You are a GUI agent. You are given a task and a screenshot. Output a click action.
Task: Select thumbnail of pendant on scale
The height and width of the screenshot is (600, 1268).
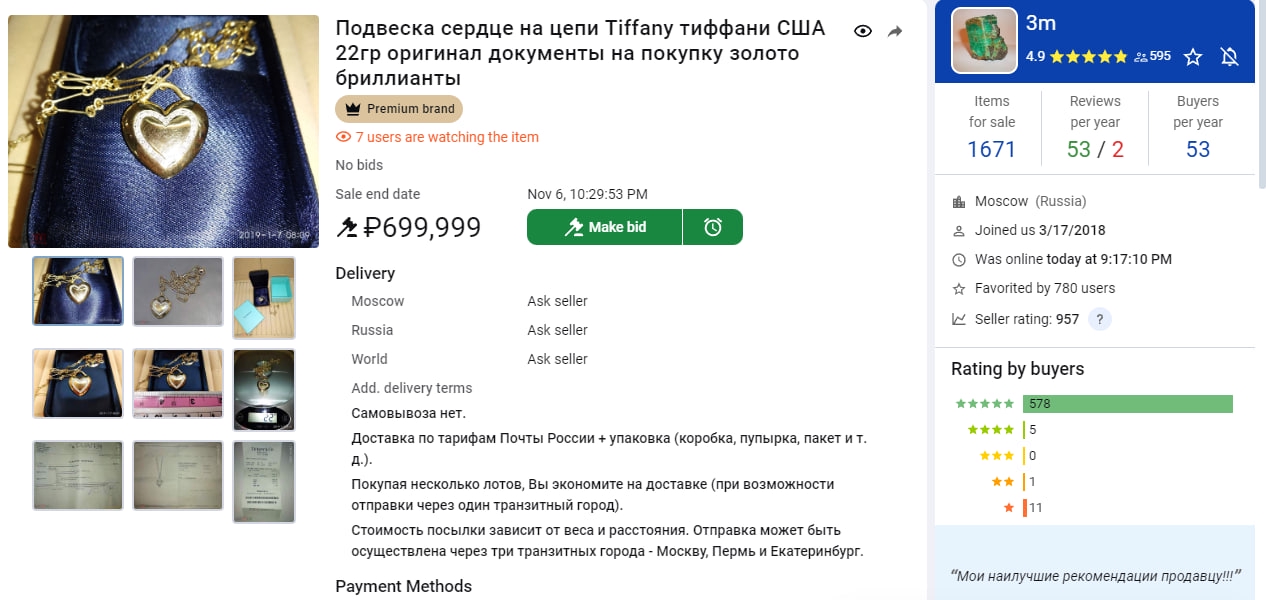click(264, 383)
